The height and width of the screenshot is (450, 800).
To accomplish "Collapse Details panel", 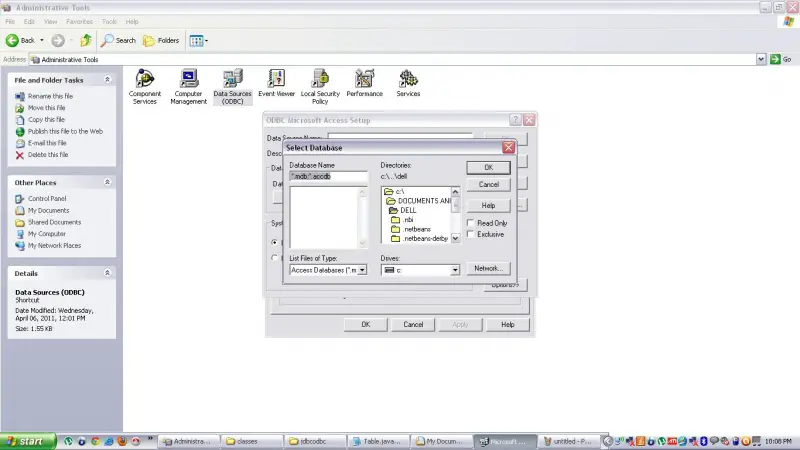I will (x=107, y=273).
